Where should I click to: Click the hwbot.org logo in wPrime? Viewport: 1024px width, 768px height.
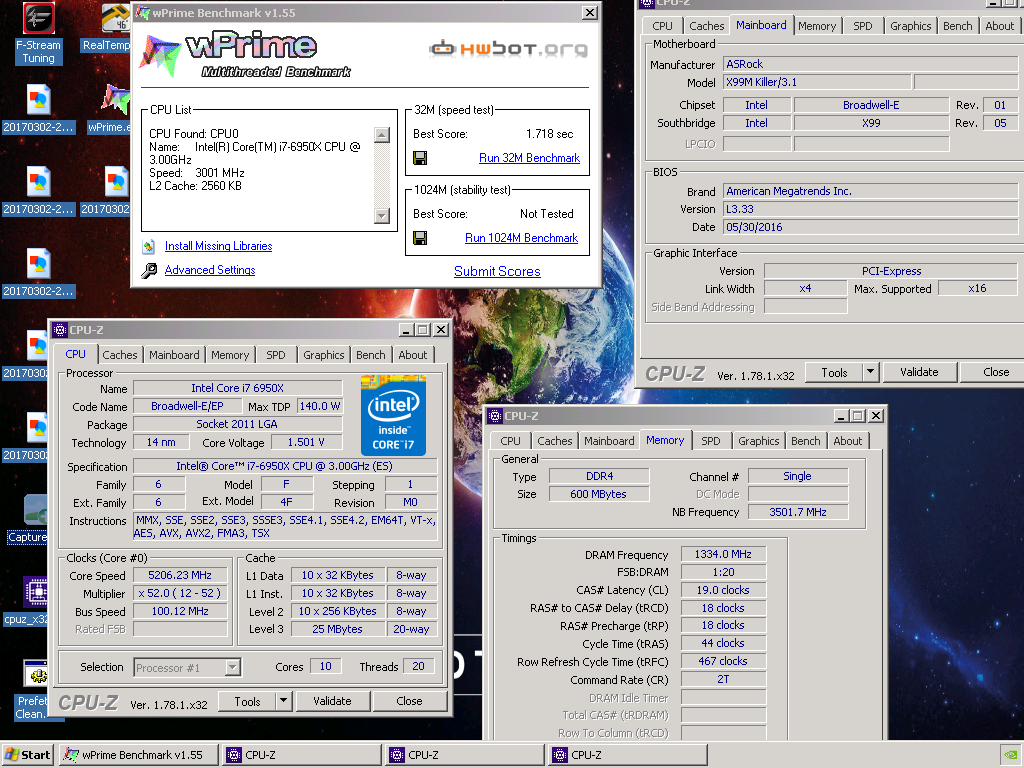508,48
